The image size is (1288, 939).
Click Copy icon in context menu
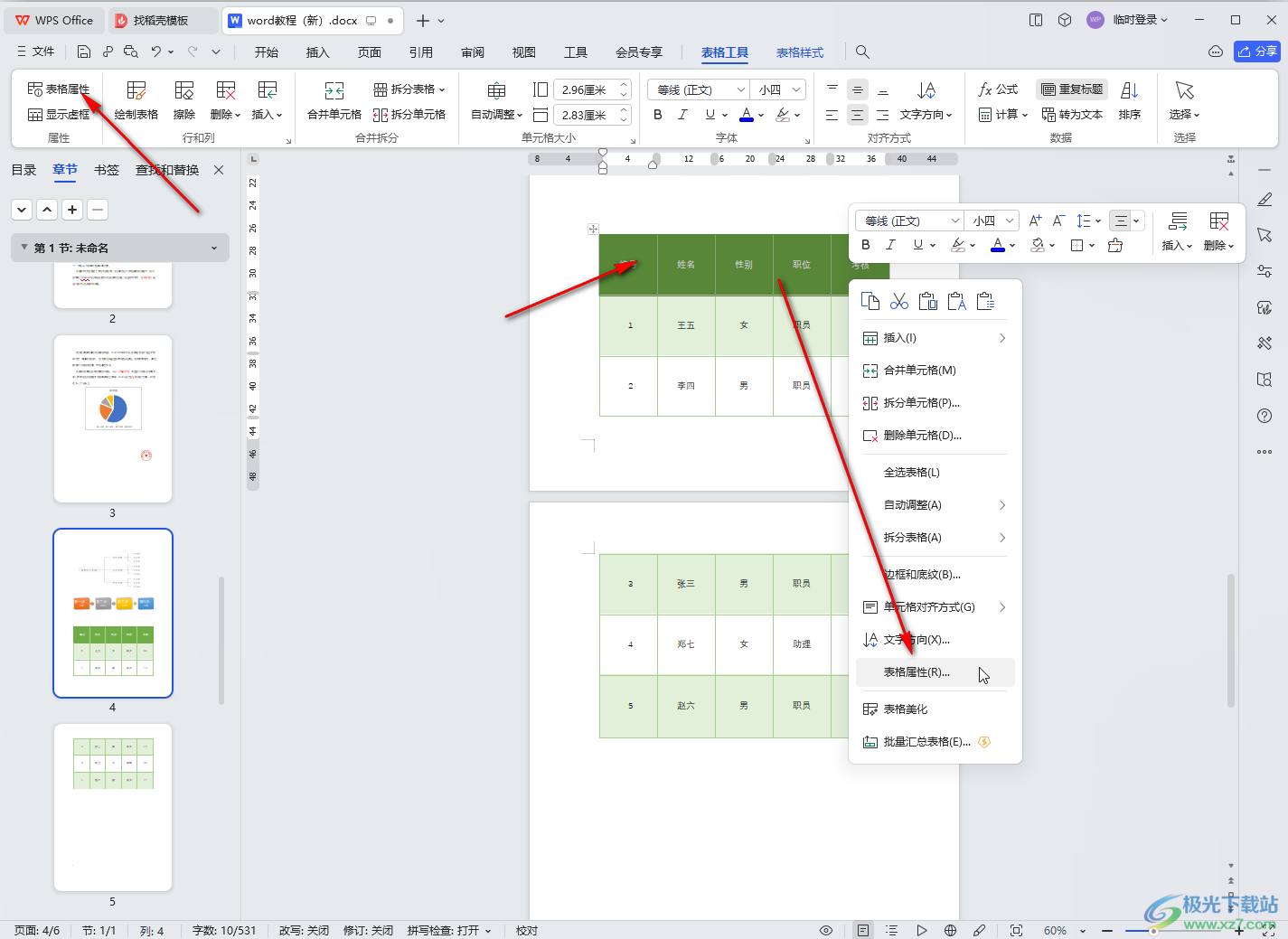pyautogui.click(x=870, y=301)
